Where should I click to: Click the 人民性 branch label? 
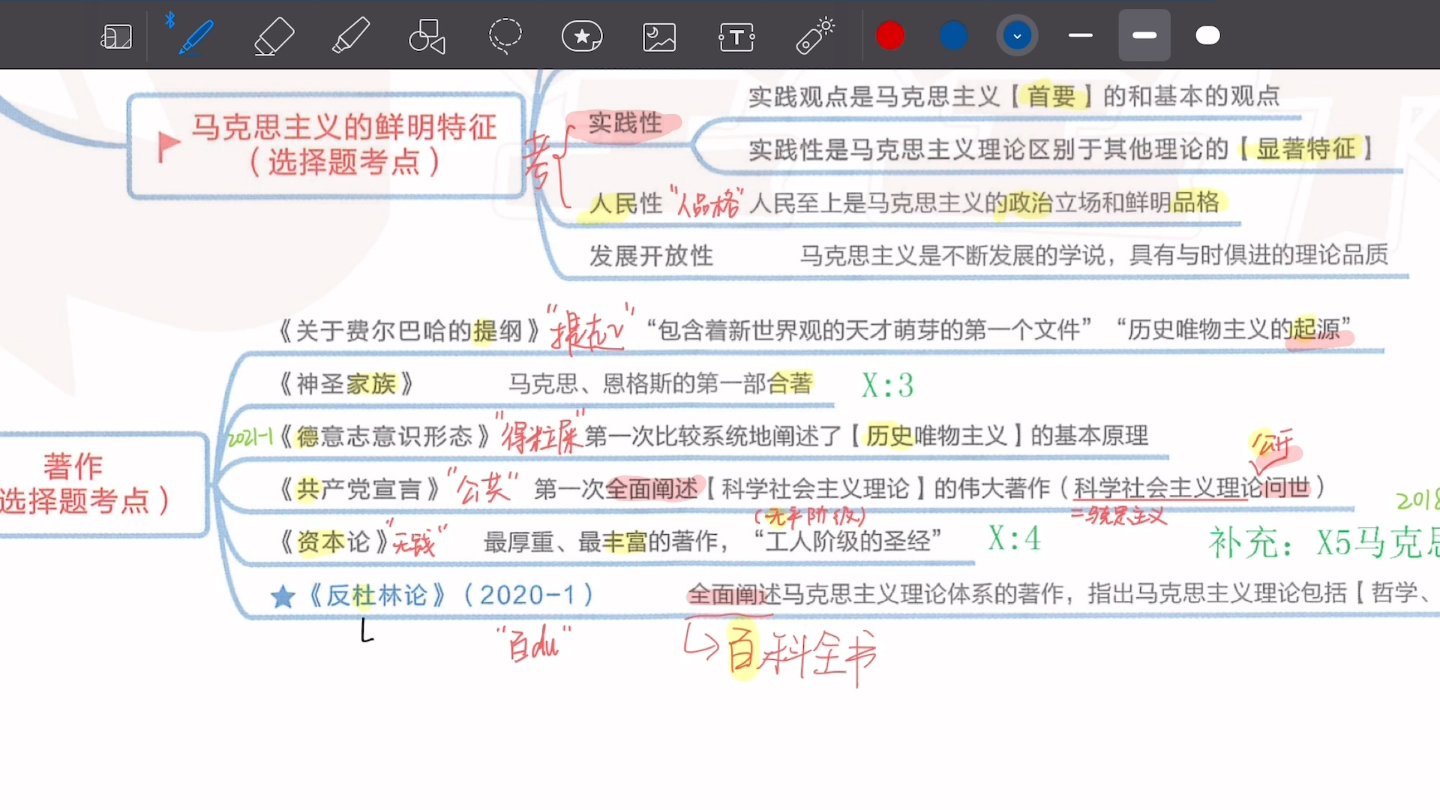(x=626, y=203)
